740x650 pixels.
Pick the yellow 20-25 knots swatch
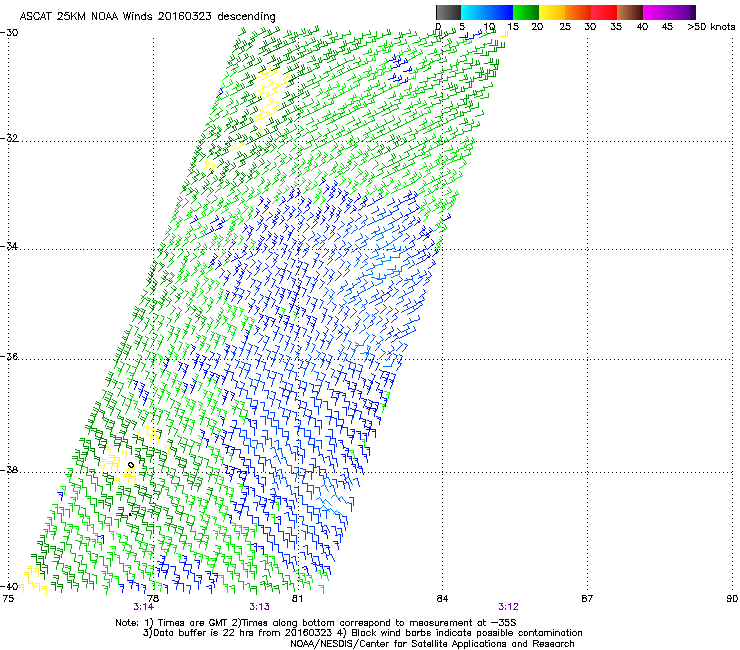(552, 12)
